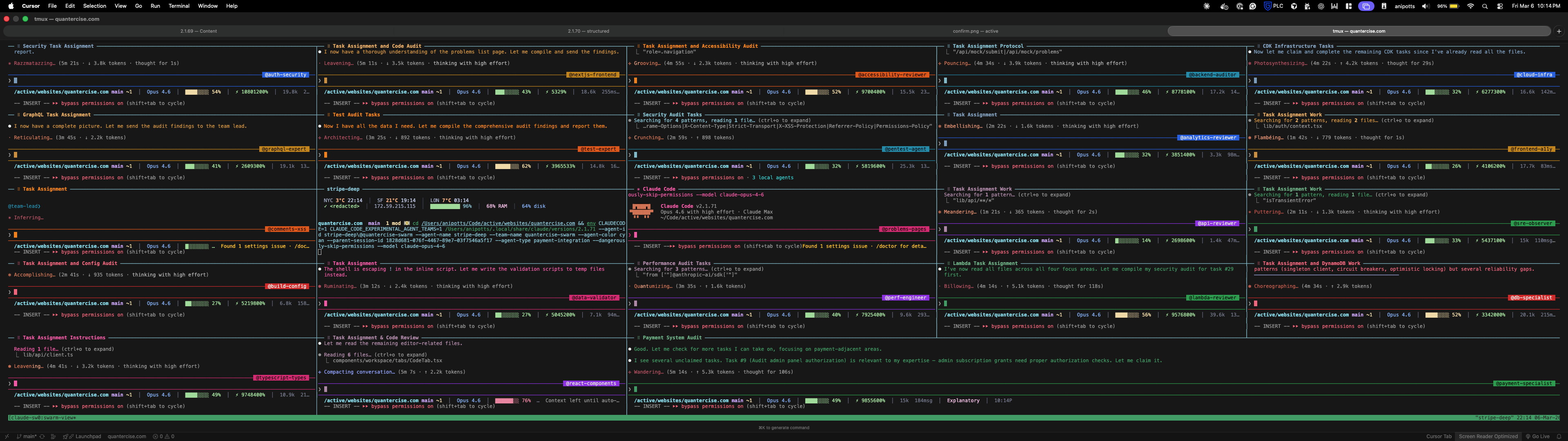Click the /Users/anipotts/Code path link in stripe-deep pane
1568x441 pixels.
point(499,223)
